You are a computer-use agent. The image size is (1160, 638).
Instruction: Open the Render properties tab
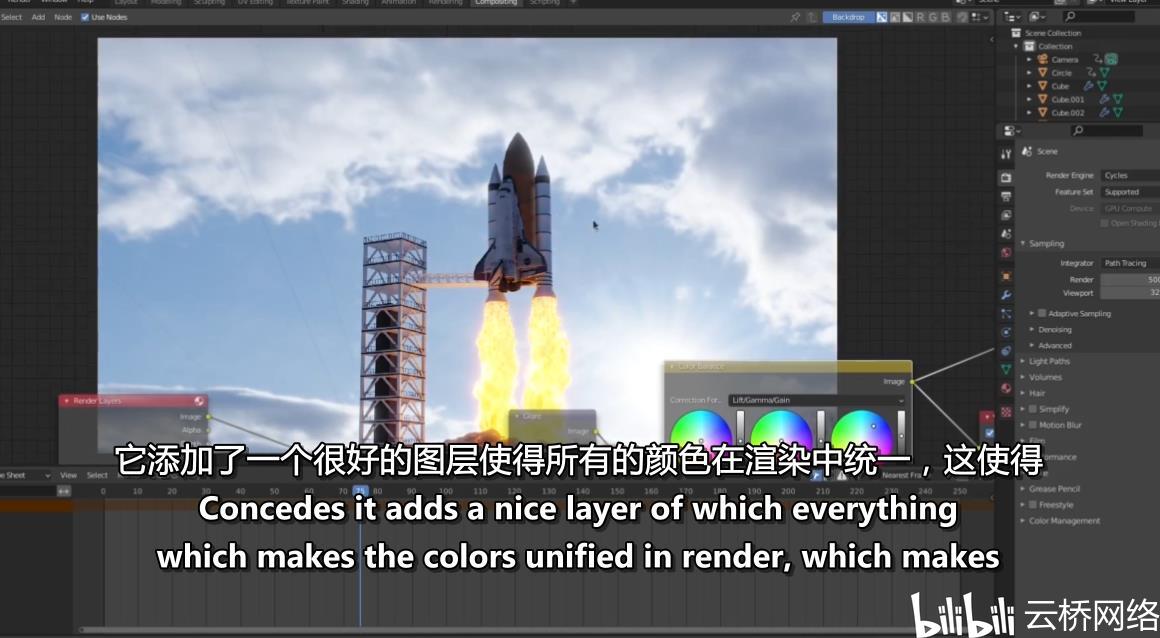click(x=1005, y=178)
